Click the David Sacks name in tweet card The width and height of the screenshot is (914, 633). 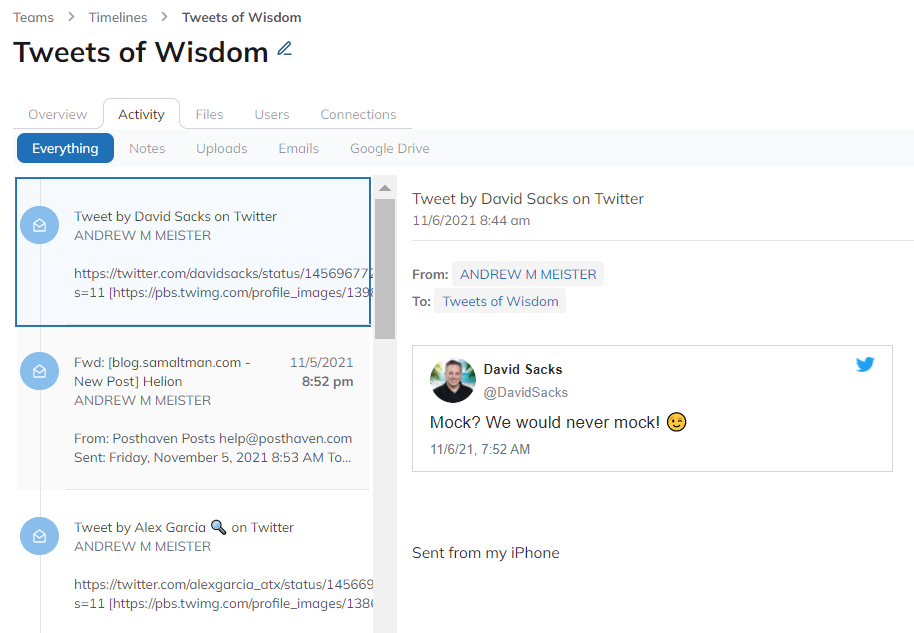(523, 369)
